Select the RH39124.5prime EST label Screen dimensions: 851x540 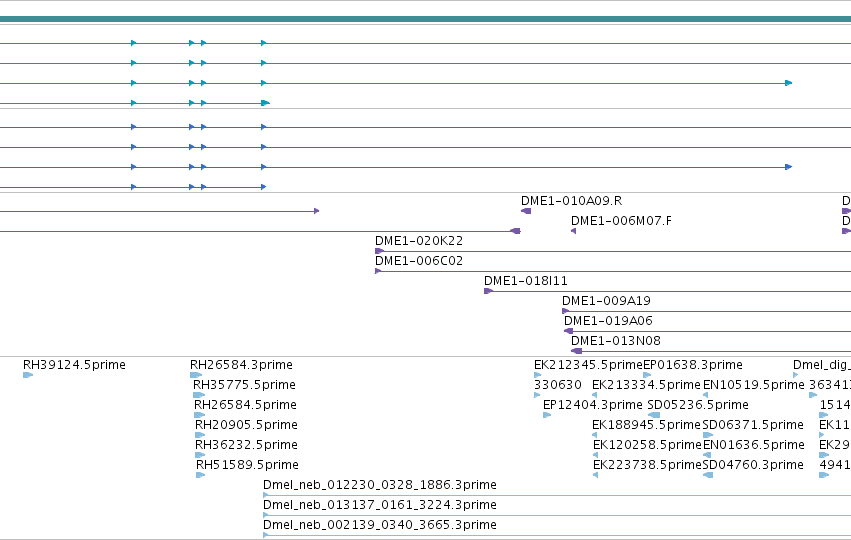click(x=74, y=365)
